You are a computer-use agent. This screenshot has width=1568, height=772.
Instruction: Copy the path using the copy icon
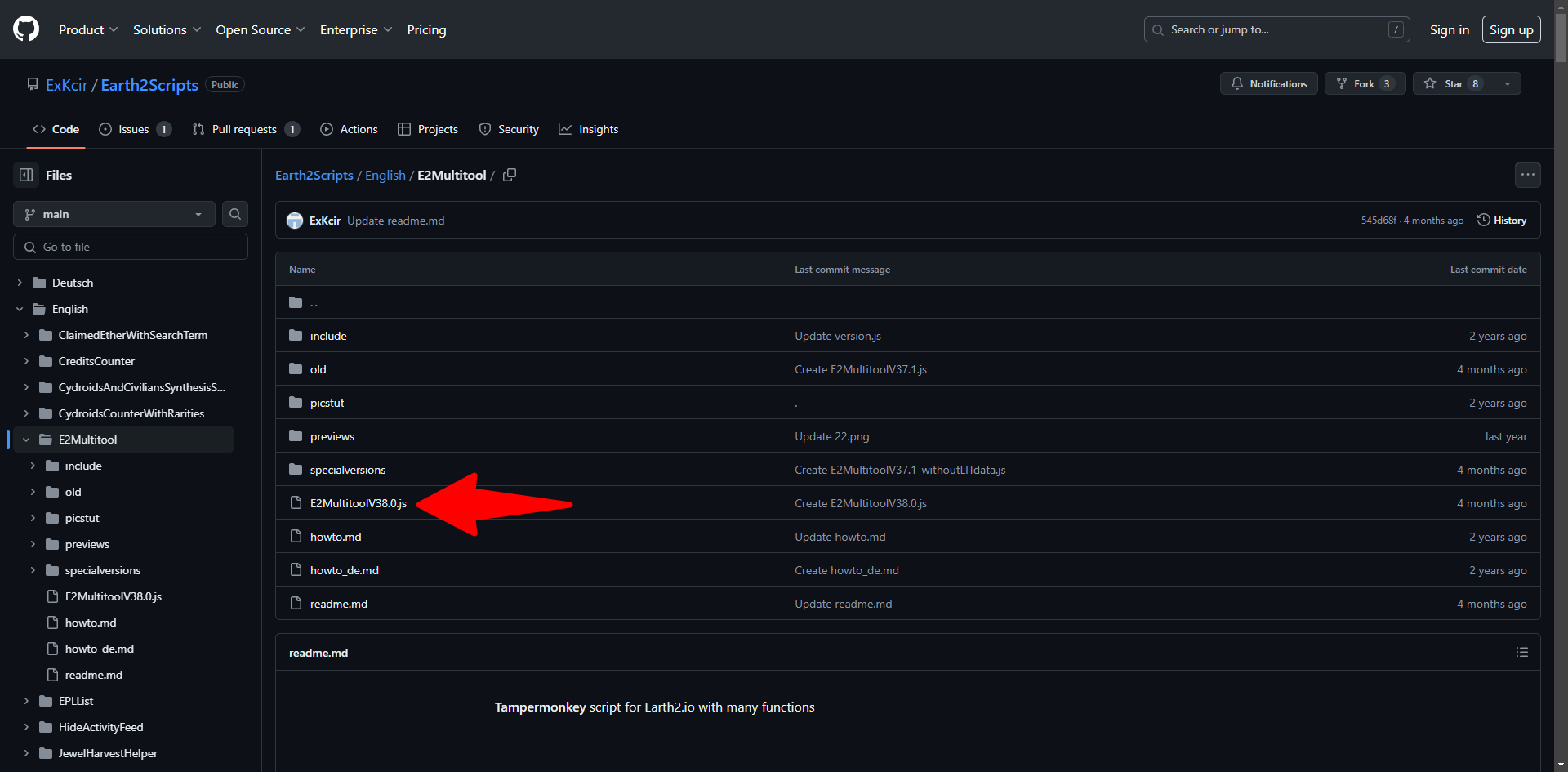click(x=510, y=175)
